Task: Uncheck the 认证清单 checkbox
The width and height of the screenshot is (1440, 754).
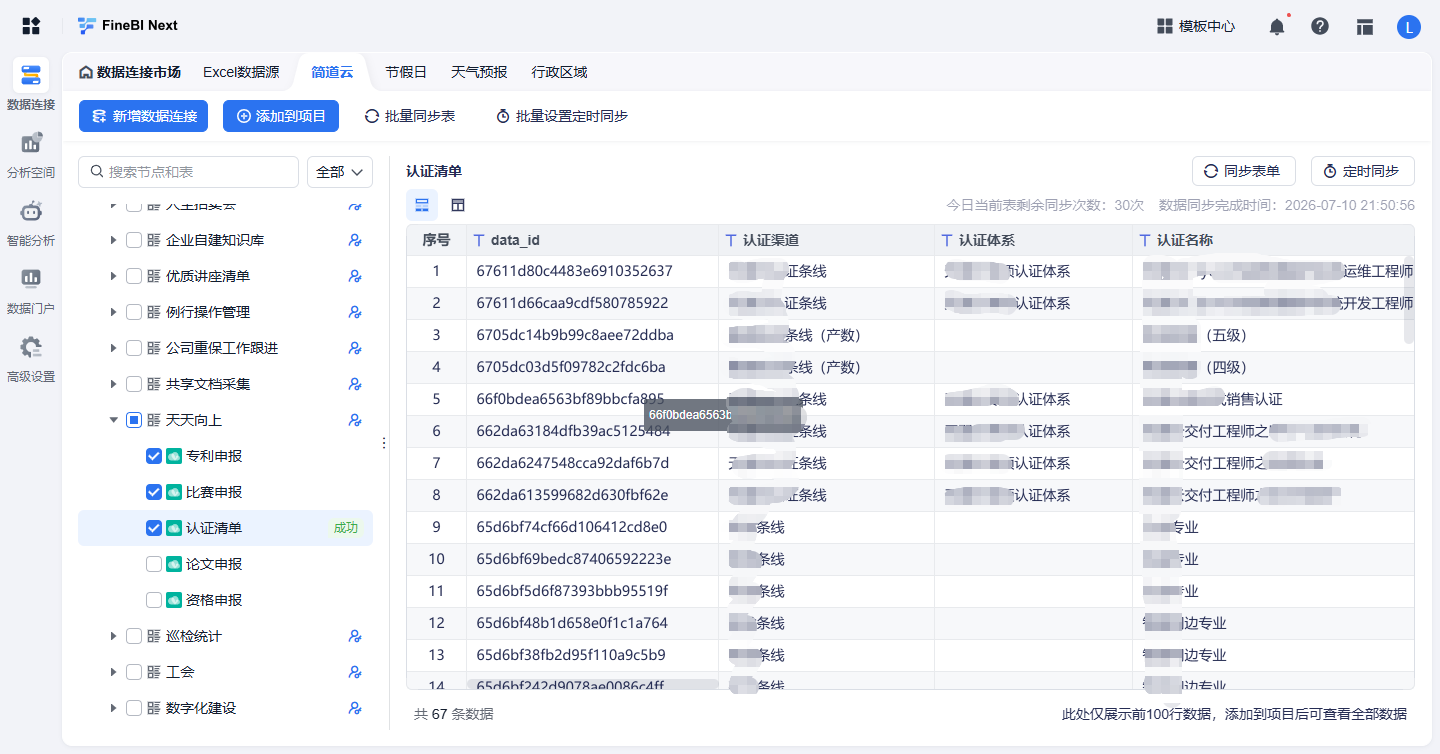Action: click(154, 528)
